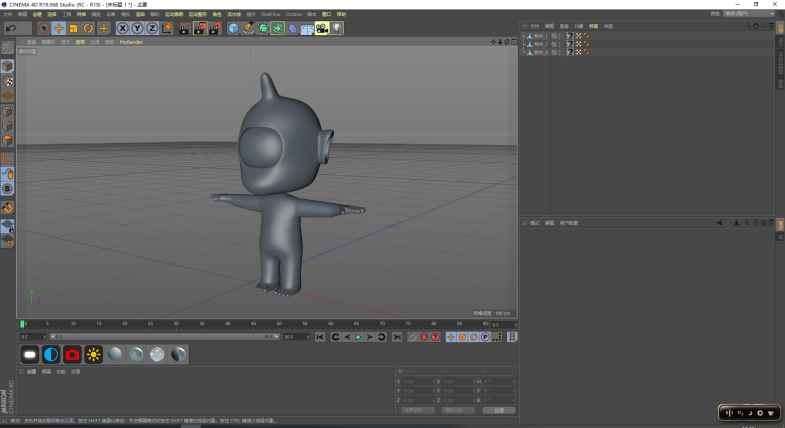Select the Move tool
Viewport: 785px width, 428px height.
(x=59, y=28)
